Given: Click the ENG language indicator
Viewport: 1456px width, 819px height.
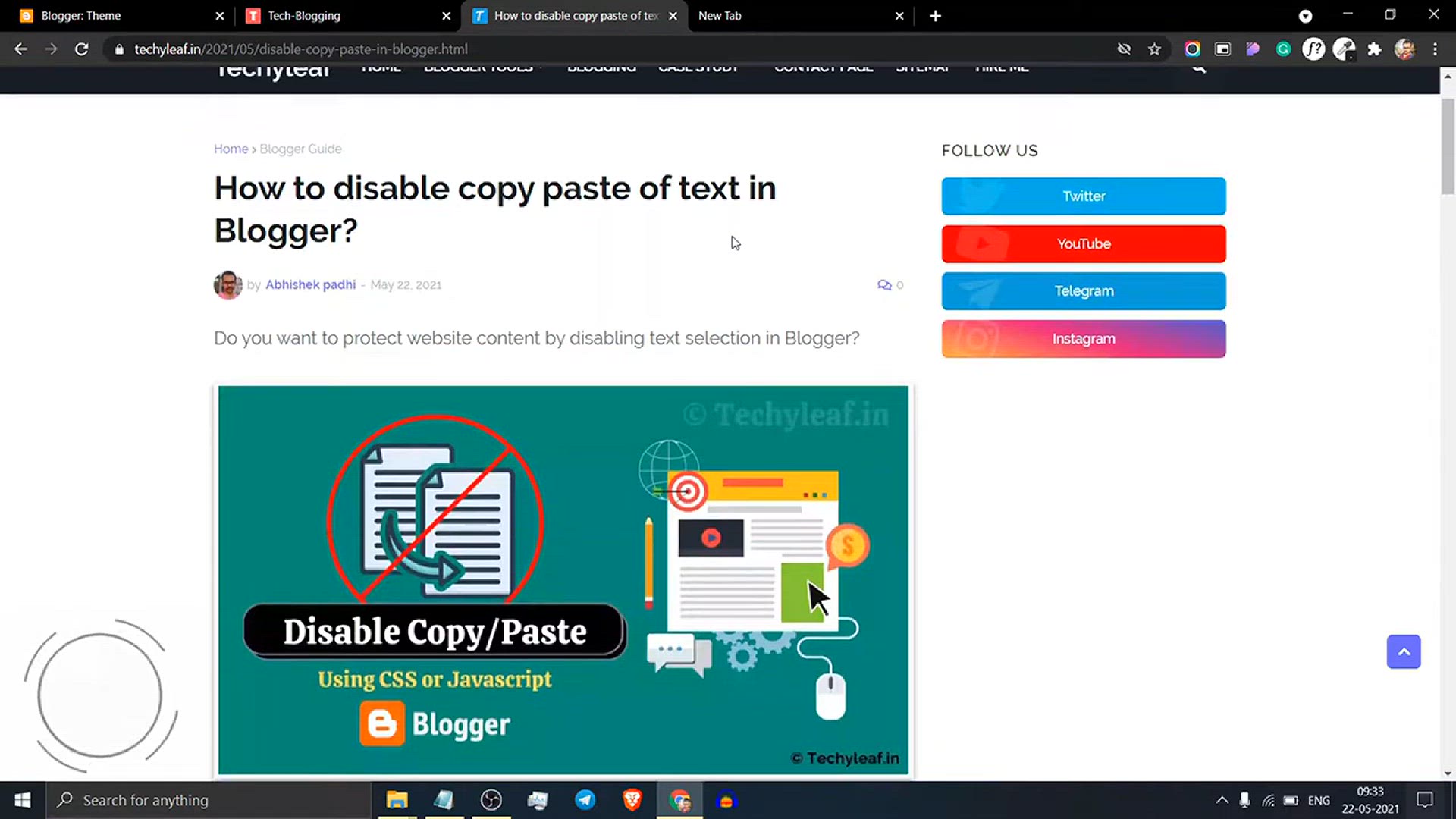Looking at the screenshot, I should click(1319, 800).
